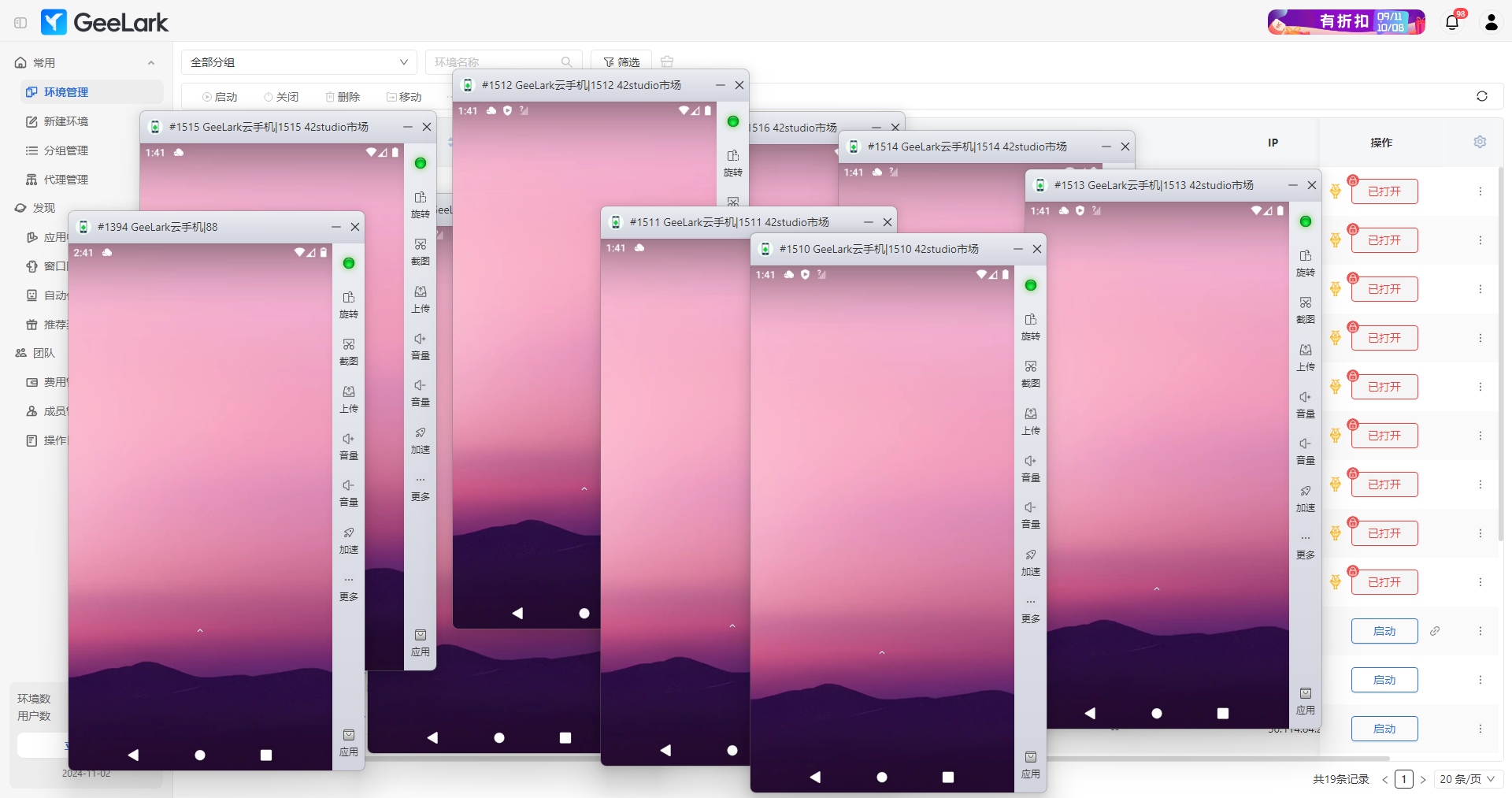Toggle green status indicator in #1515 window
Image resolution: width=1512 pixels, height=798 pixels.
(x=421, y=163)
